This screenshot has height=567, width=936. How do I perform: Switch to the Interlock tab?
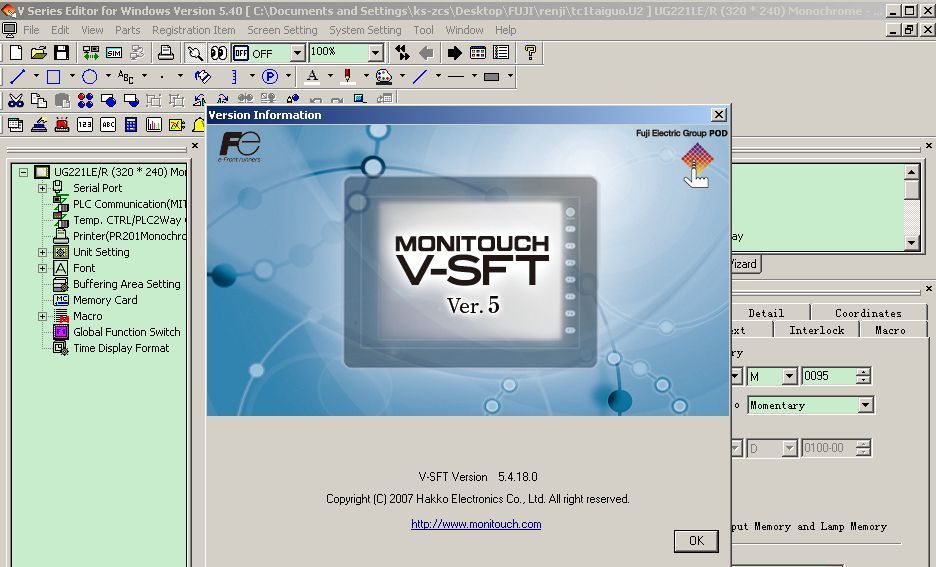point(816,330)
